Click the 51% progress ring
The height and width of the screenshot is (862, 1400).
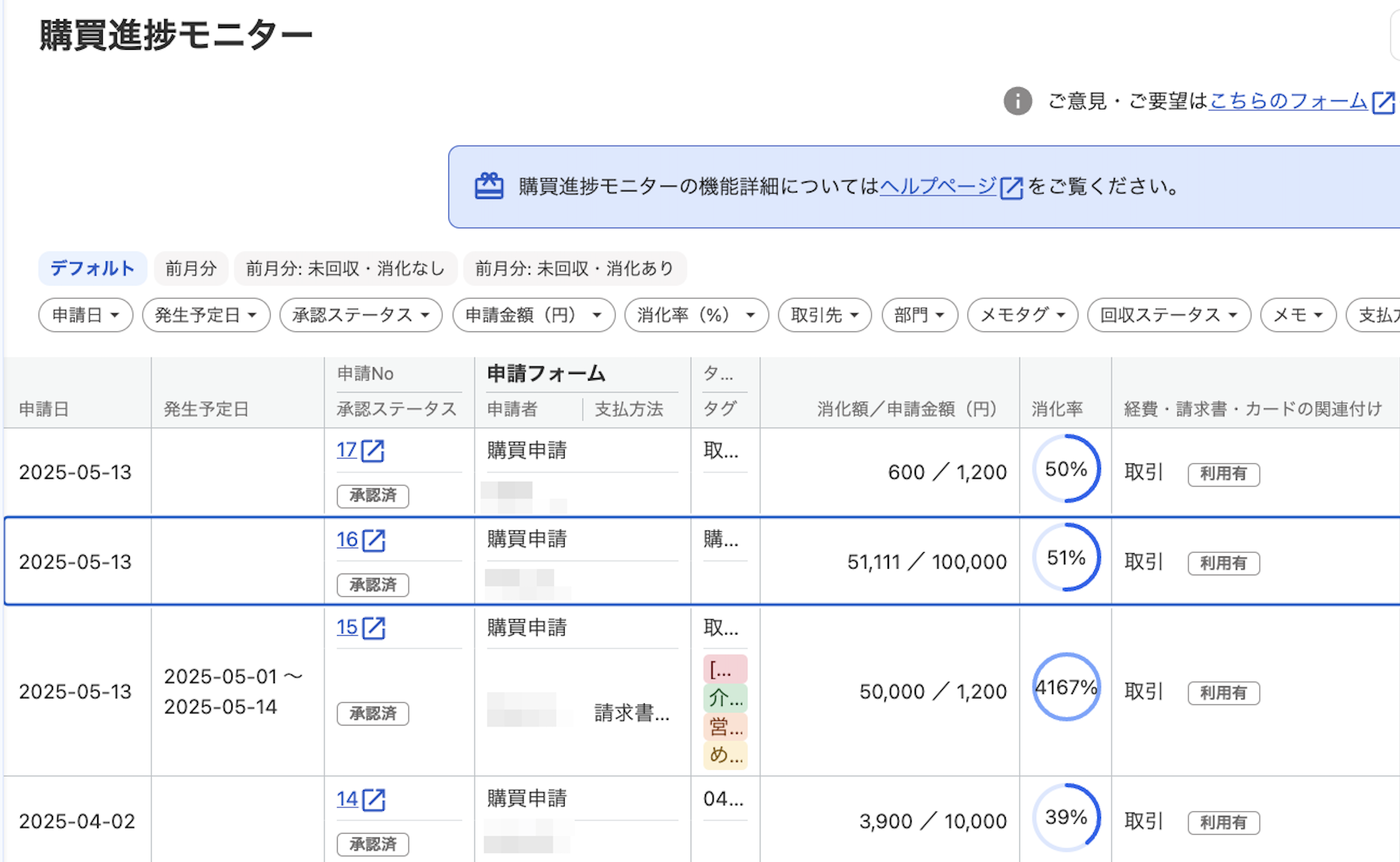pyautogui.click(x=1066, y=558)
